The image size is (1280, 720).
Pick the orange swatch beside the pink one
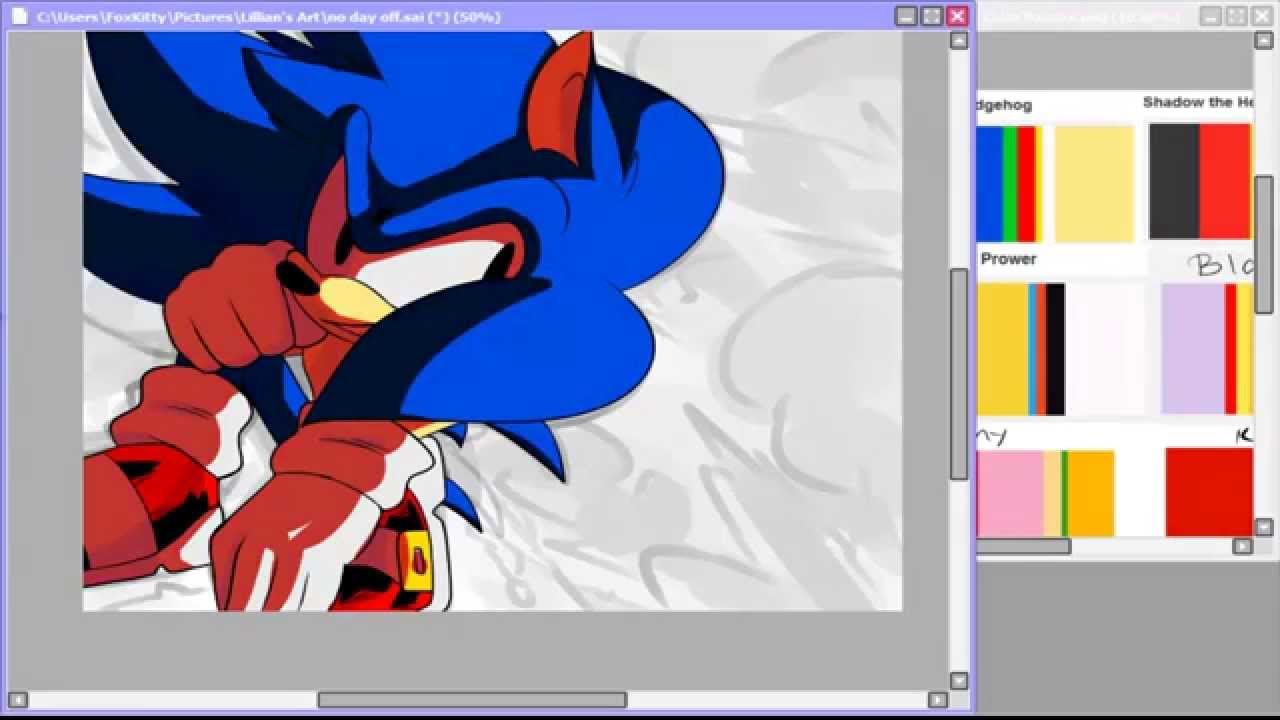click(x=1091, y=493)
